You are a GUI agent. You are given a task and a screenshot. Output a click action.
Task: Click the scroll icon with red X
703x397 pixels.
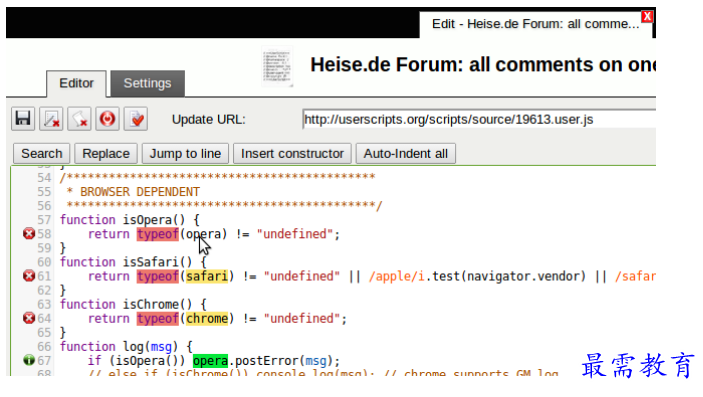pyautogui.click(x=79, y=119)
